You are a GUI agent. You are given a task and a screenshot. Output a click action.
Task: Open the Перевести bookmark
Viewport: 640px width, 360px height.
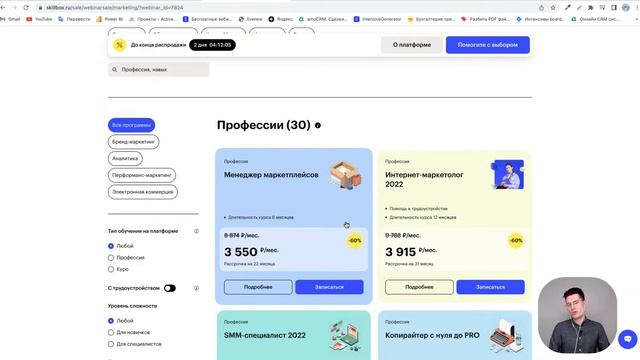(x=74, y=19)
